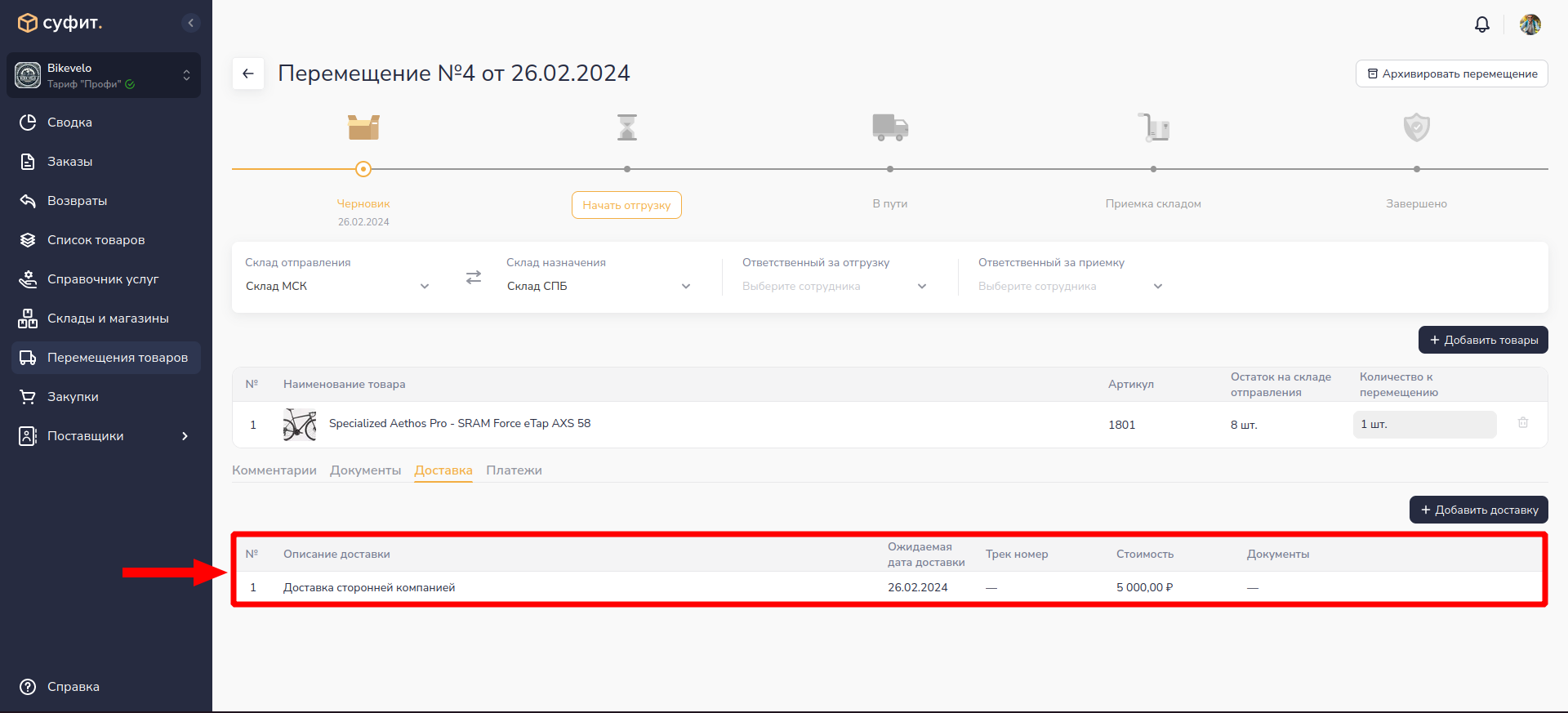Switch to the Комментарии tab
This screenshot has width=1568, height=713.
[274, 470]
